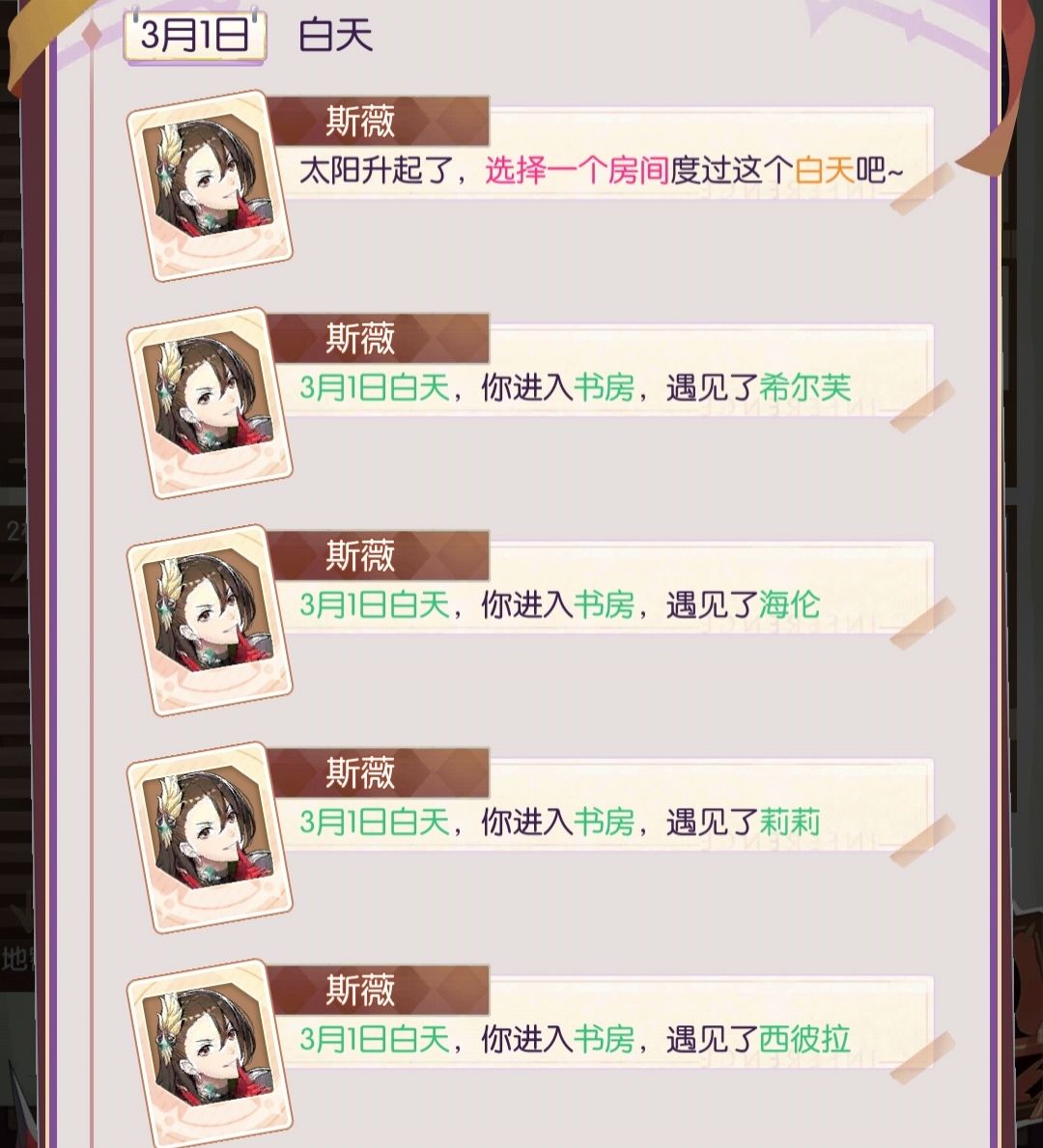Click the pink 选择一个房间 link text
This screenshot has height=1148, width=1043.
[x=577, y=171]
